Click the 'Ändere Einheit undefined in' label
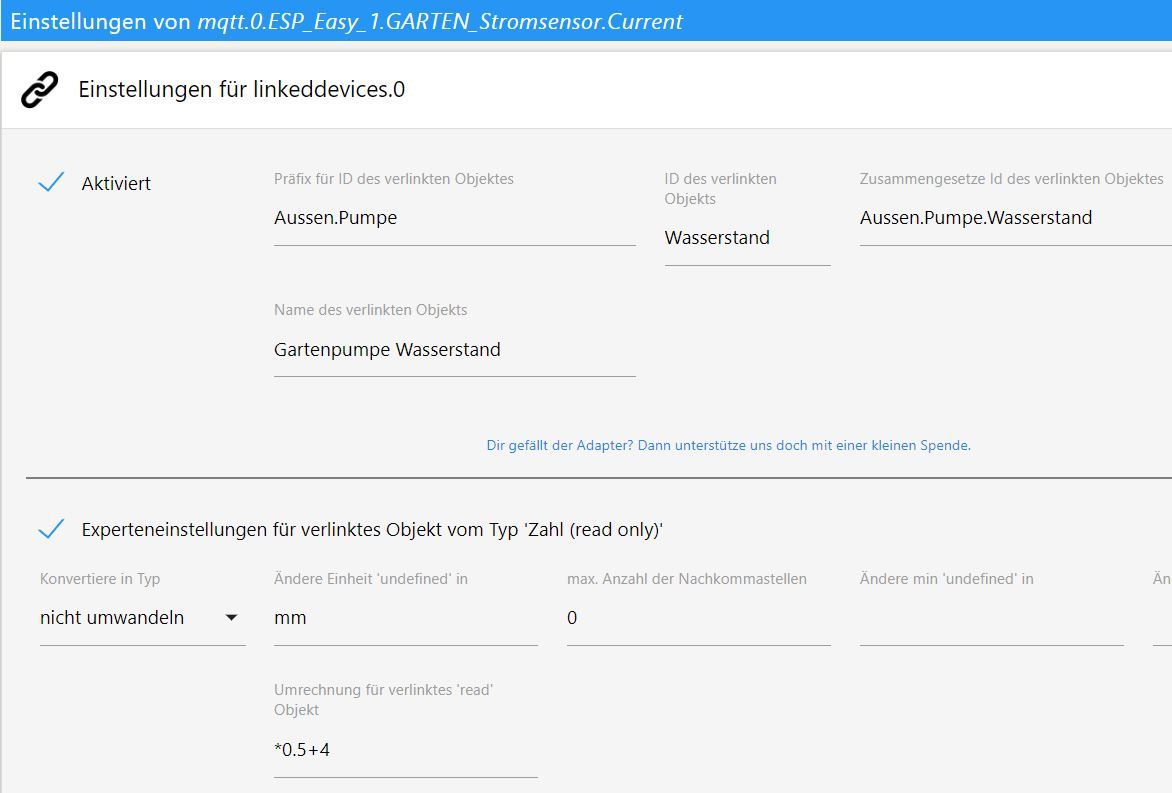Screen dimensions: 1172x793 click(370, 579)
